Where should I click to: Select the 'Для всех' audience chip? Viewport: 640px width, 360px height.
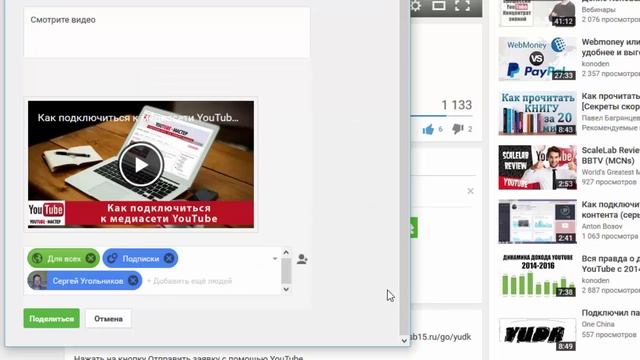coord(64,259)
